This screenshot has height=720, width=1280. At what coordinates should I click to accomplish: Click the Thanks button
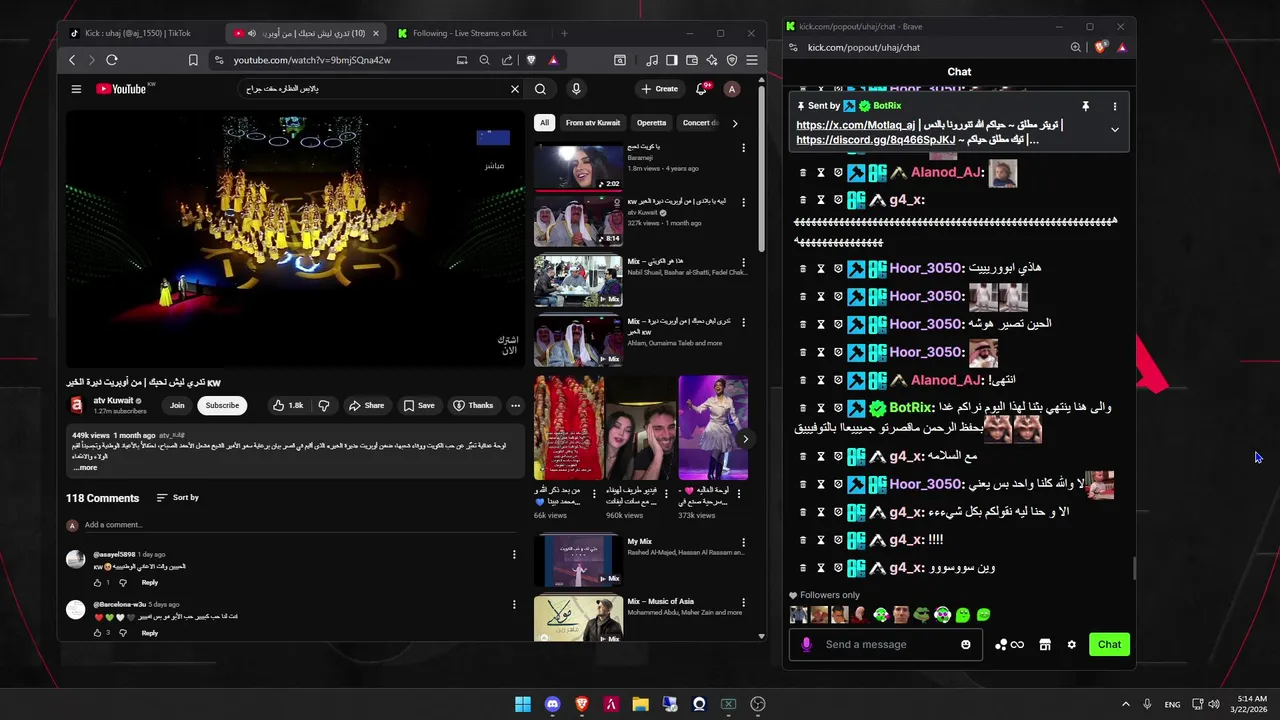(473, 405)
